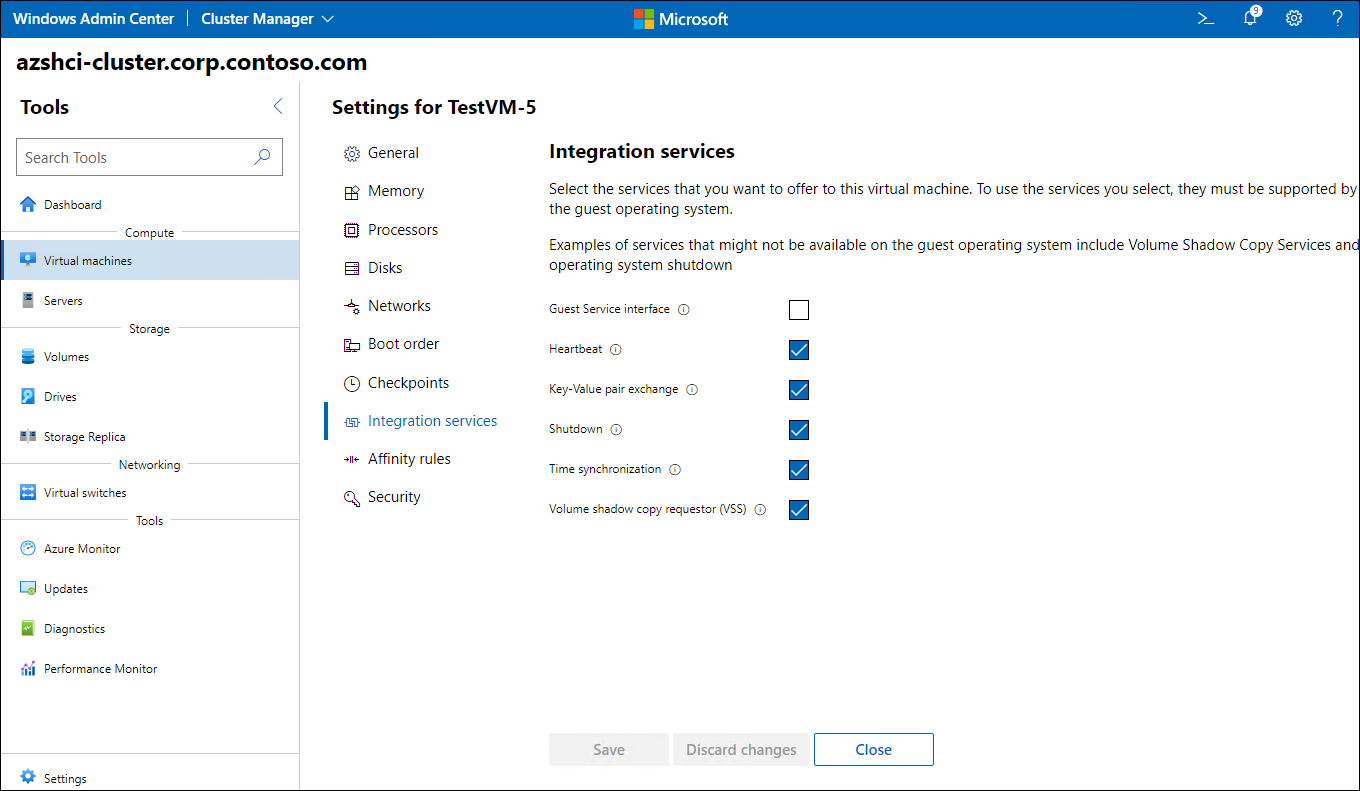Uncheck Key-Value pair exchange checkbox
This screenshot has width=1360, height=791.
[798, 390]
